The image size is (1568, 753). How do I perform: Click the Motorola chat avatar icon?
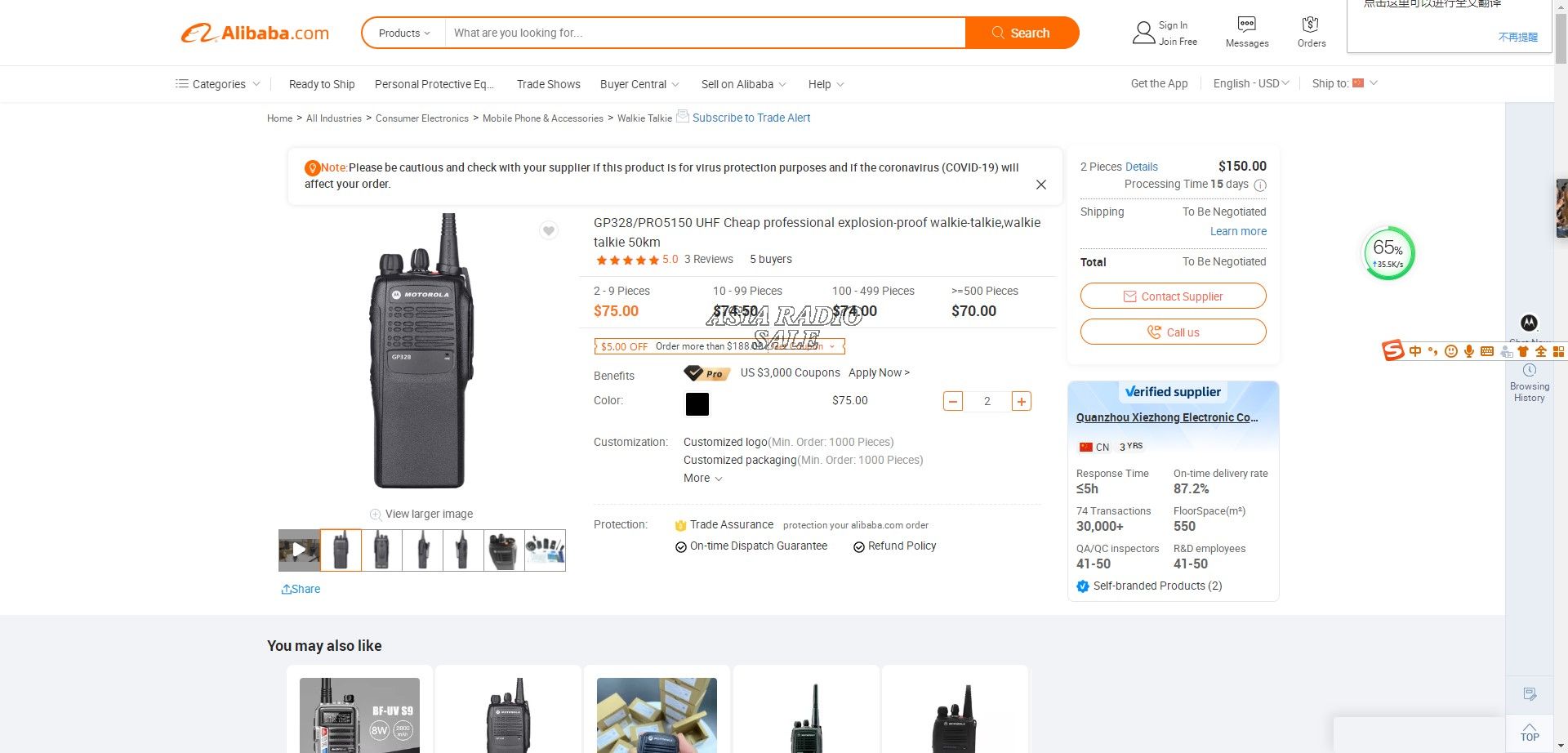pyautogui.click(x=1529, y=323)
